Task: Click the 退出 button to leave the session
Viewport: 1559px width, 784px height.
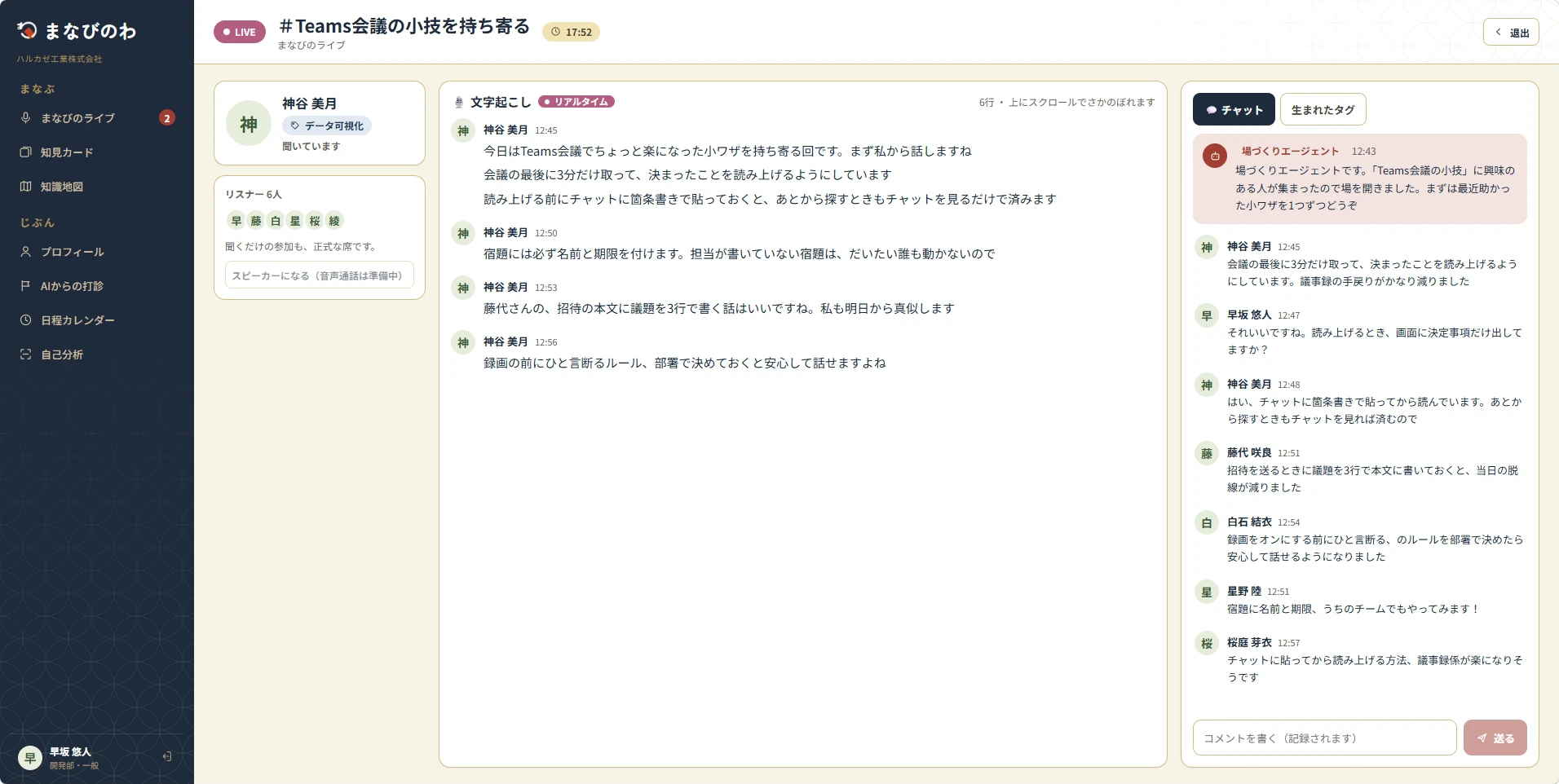Action: tap(1511, 33)
